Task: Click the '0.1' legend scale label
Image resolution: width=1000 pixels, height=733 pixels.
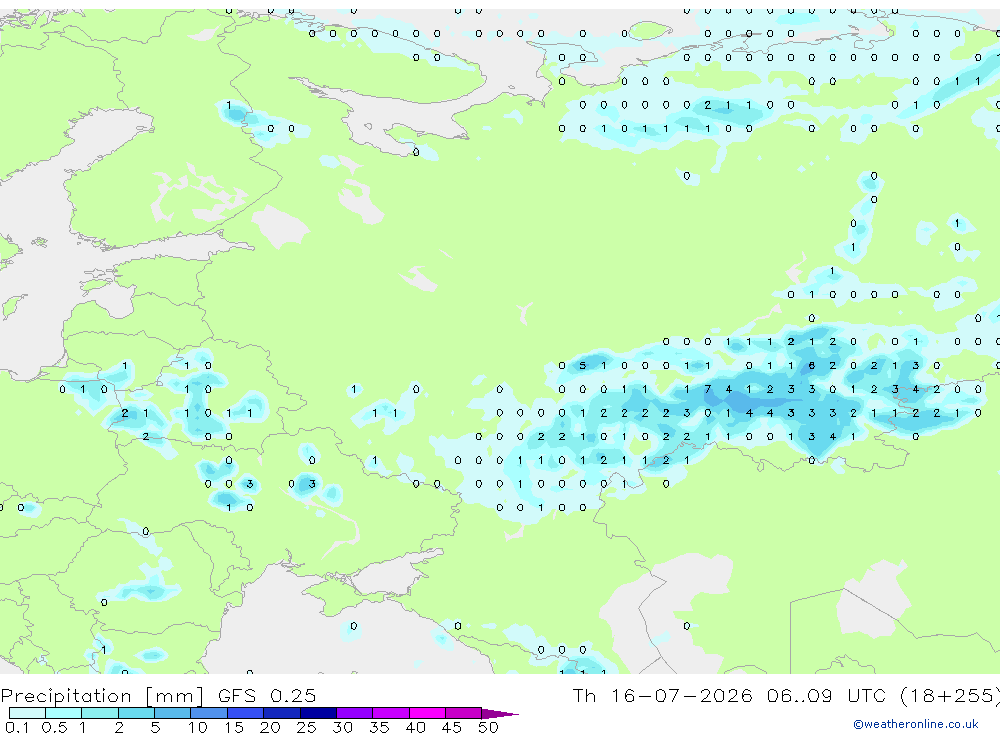Action: point(17,727)
